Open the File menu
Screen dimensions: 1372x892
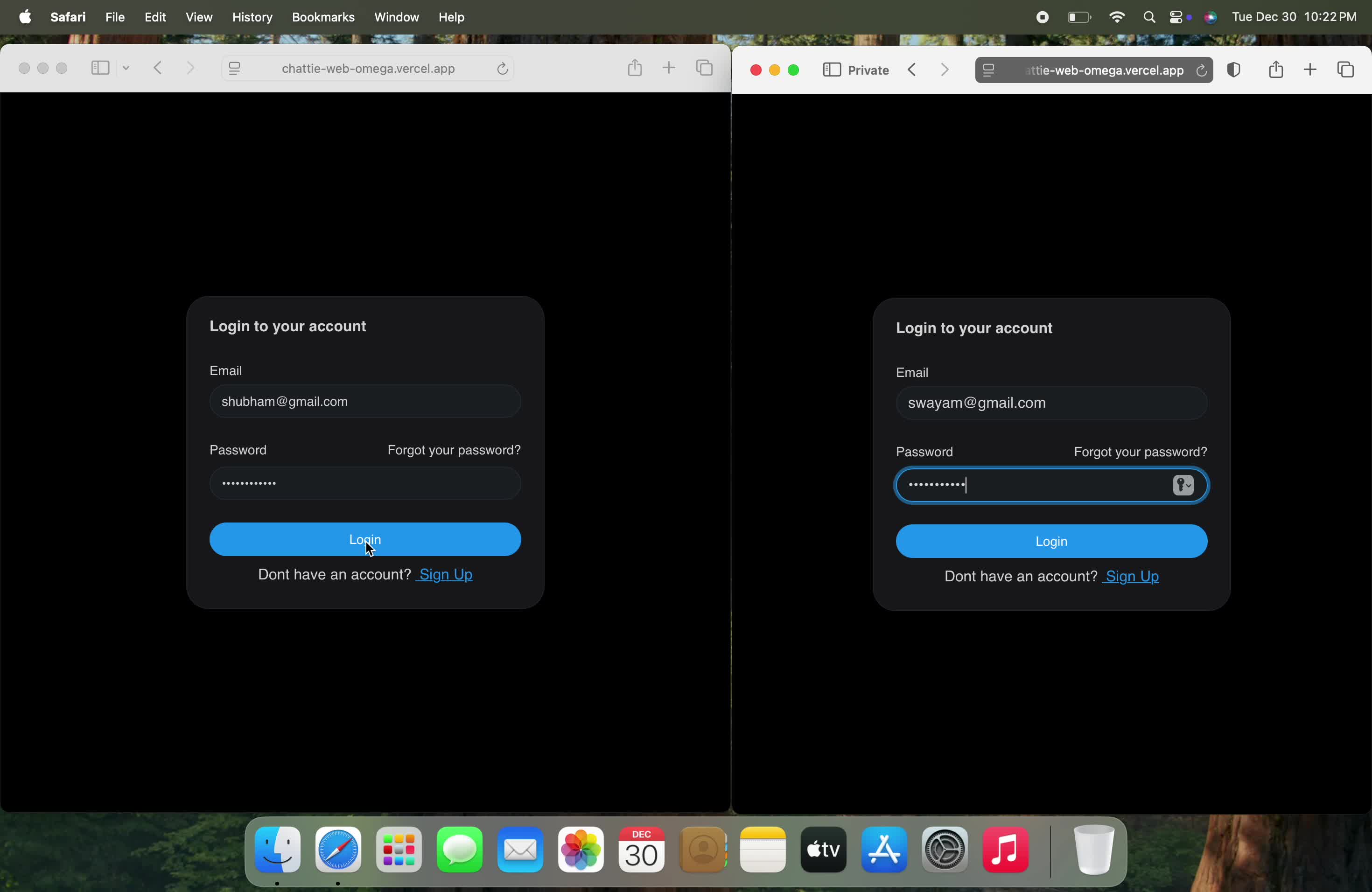pyautogui.click(x=115, y=17)
